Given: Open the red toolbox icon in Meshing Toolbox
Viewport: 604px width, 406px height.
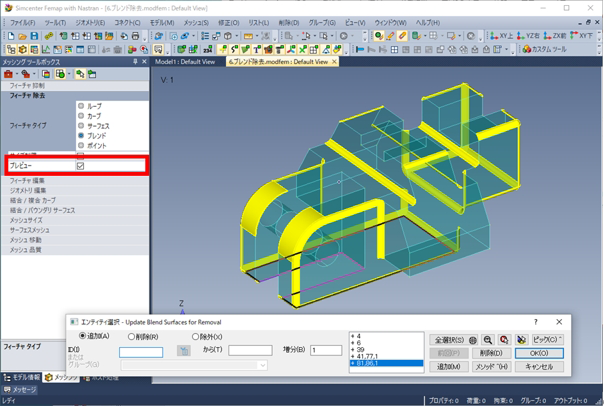Looking at the screenshot, I should [8, 74].
